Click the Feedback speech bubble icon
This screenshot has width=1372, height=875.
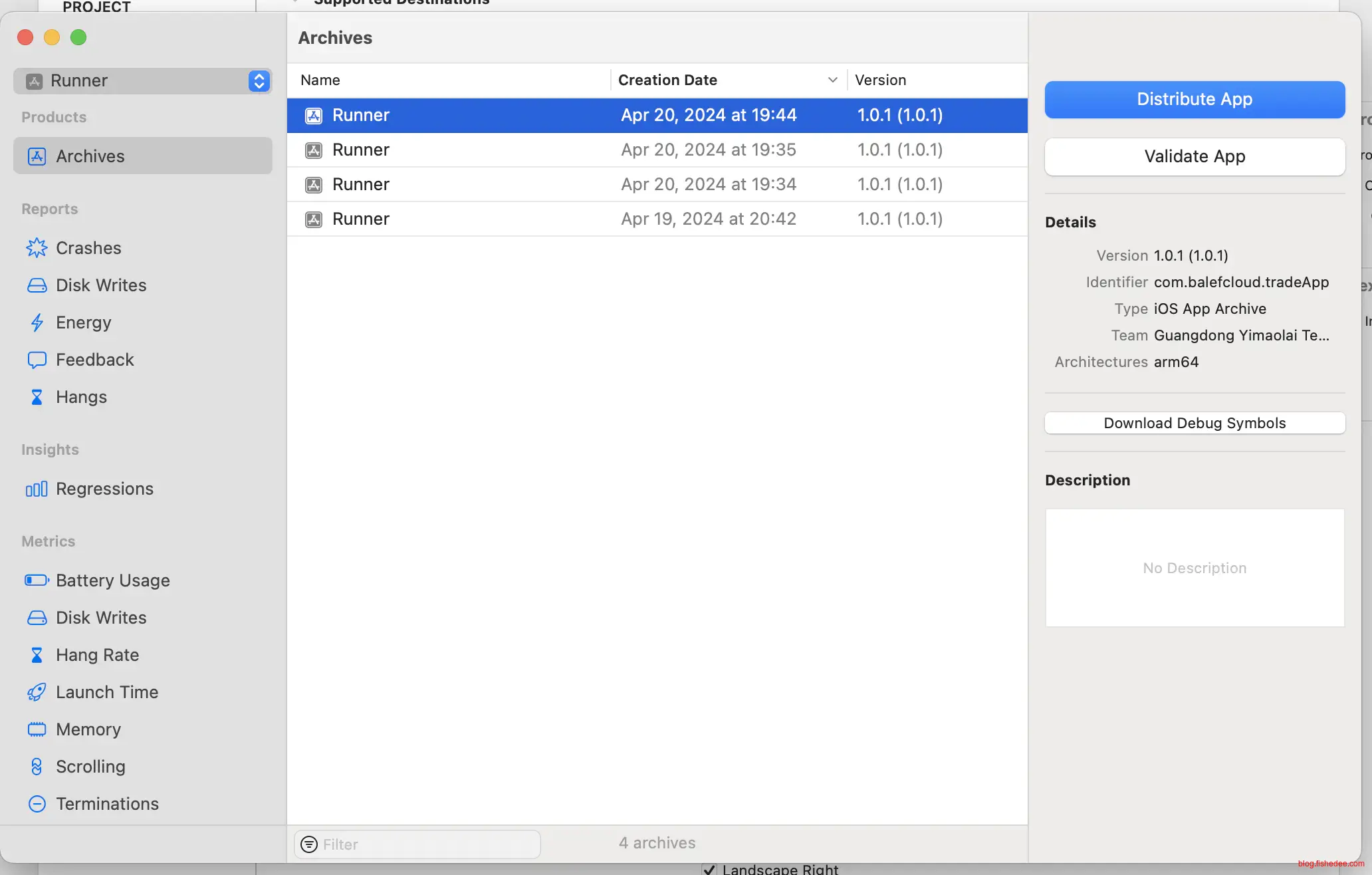37,360
